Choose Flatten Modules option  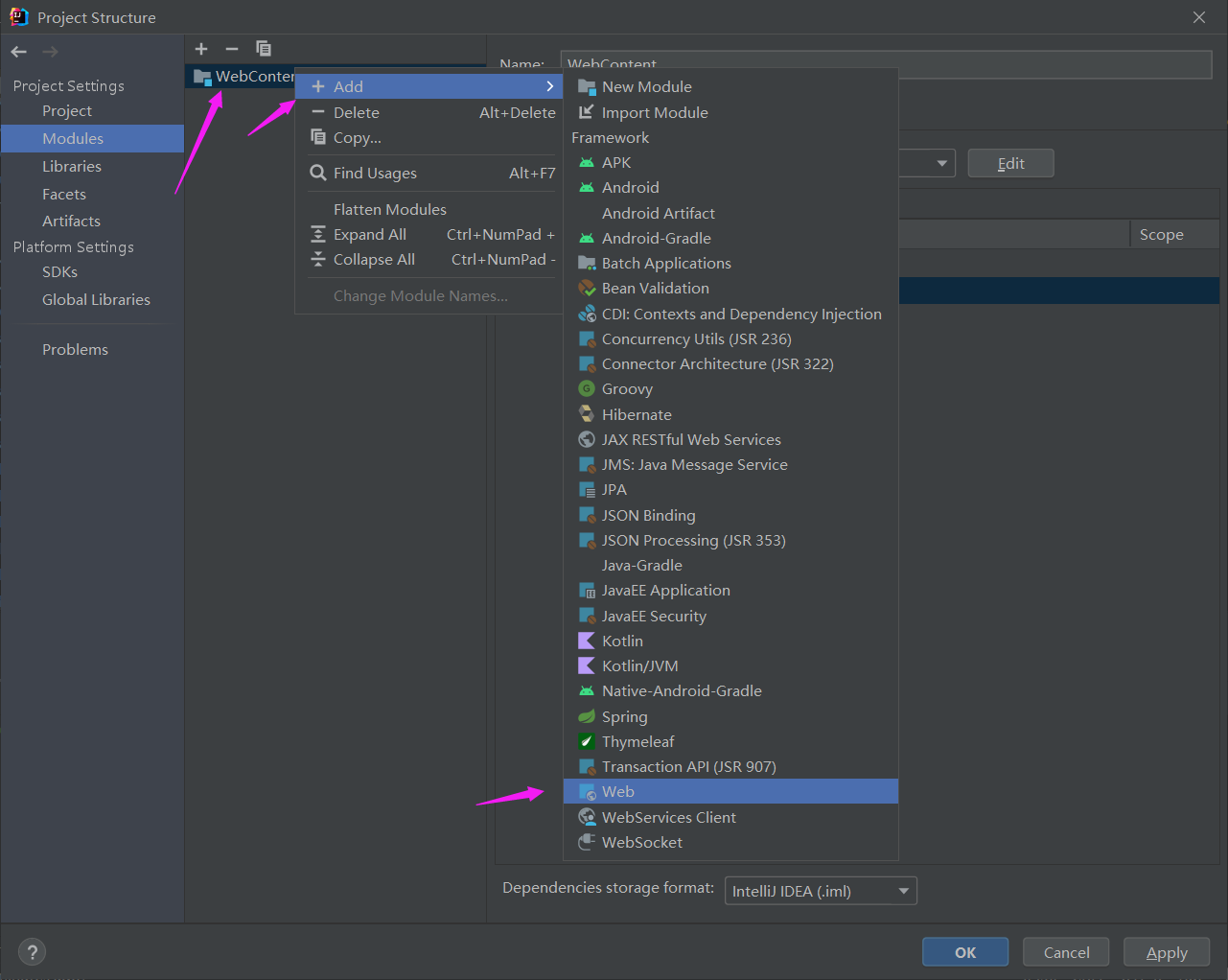pyautogui.click(x=429, y=210)
